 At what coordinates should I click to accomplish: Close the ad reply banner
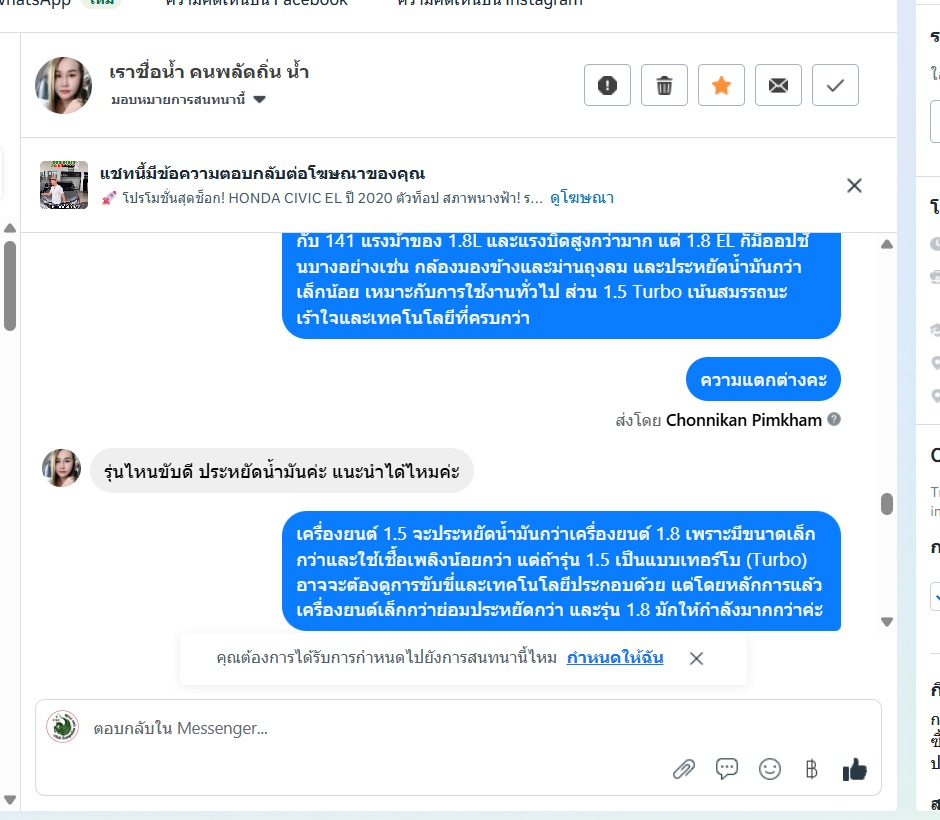coord(854,186)
